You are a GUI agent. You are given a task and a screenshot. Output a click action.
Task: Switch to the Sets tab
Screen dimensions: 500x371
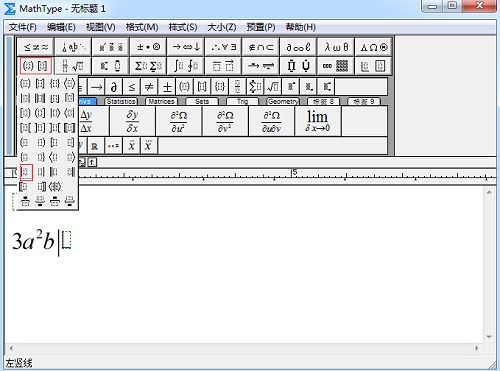pos(202,101)
